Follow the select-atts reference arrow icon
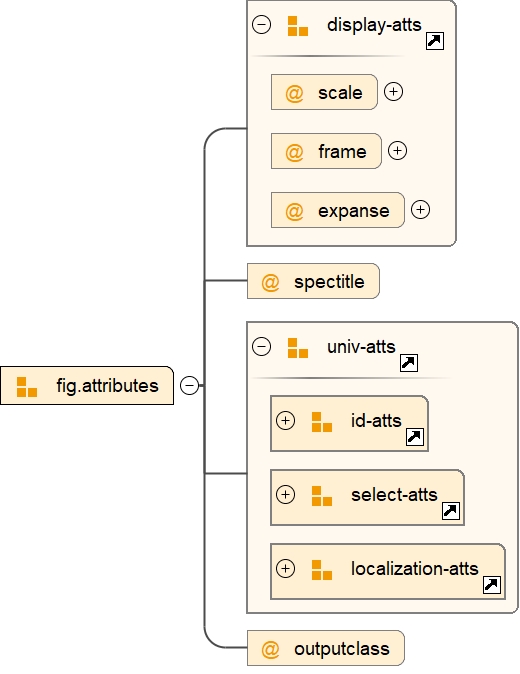 [x=451, y=511]
